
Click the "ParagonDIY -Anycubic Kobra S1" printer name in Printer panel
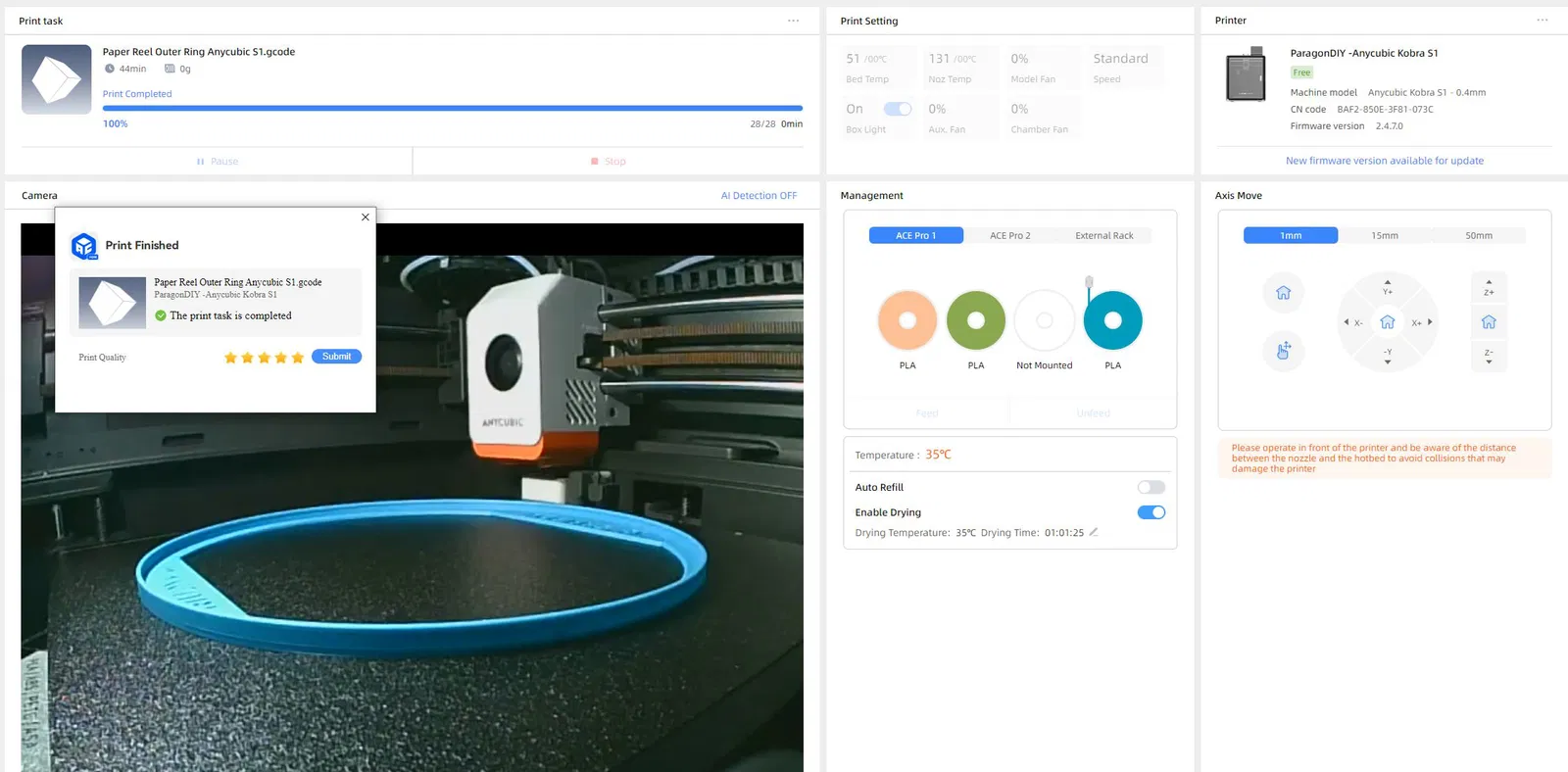coord(1364,53)
